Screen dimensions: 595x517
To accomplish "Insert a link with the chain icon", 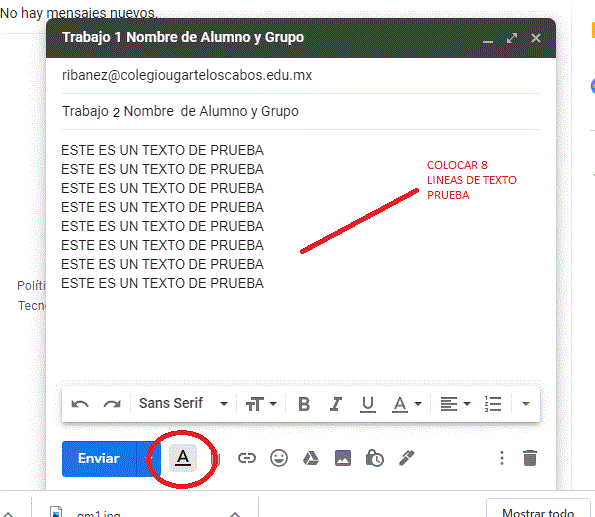I will pyautogui.click(x=247, y=458).
